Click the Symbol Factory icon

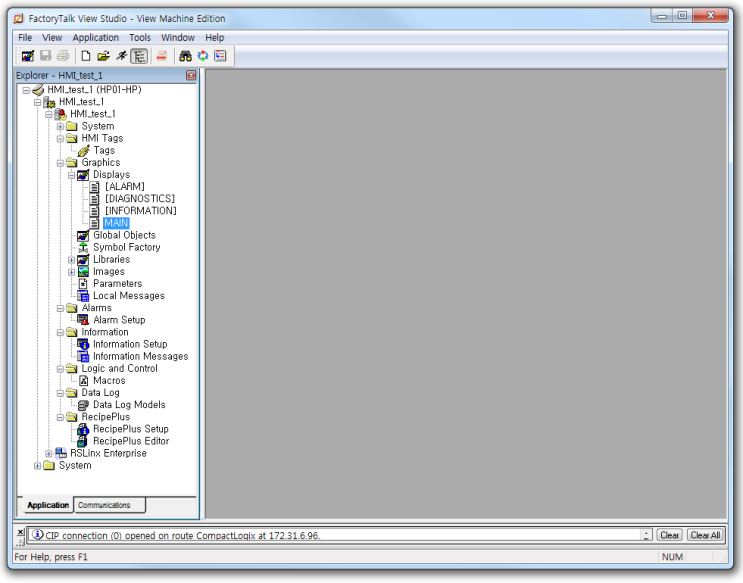pos(83,248)
